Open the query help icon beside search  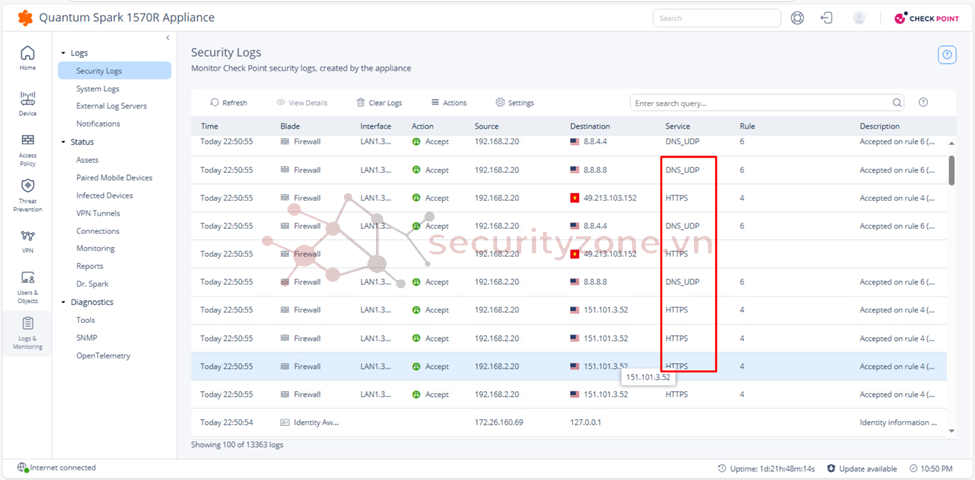(x=923, y=103)
